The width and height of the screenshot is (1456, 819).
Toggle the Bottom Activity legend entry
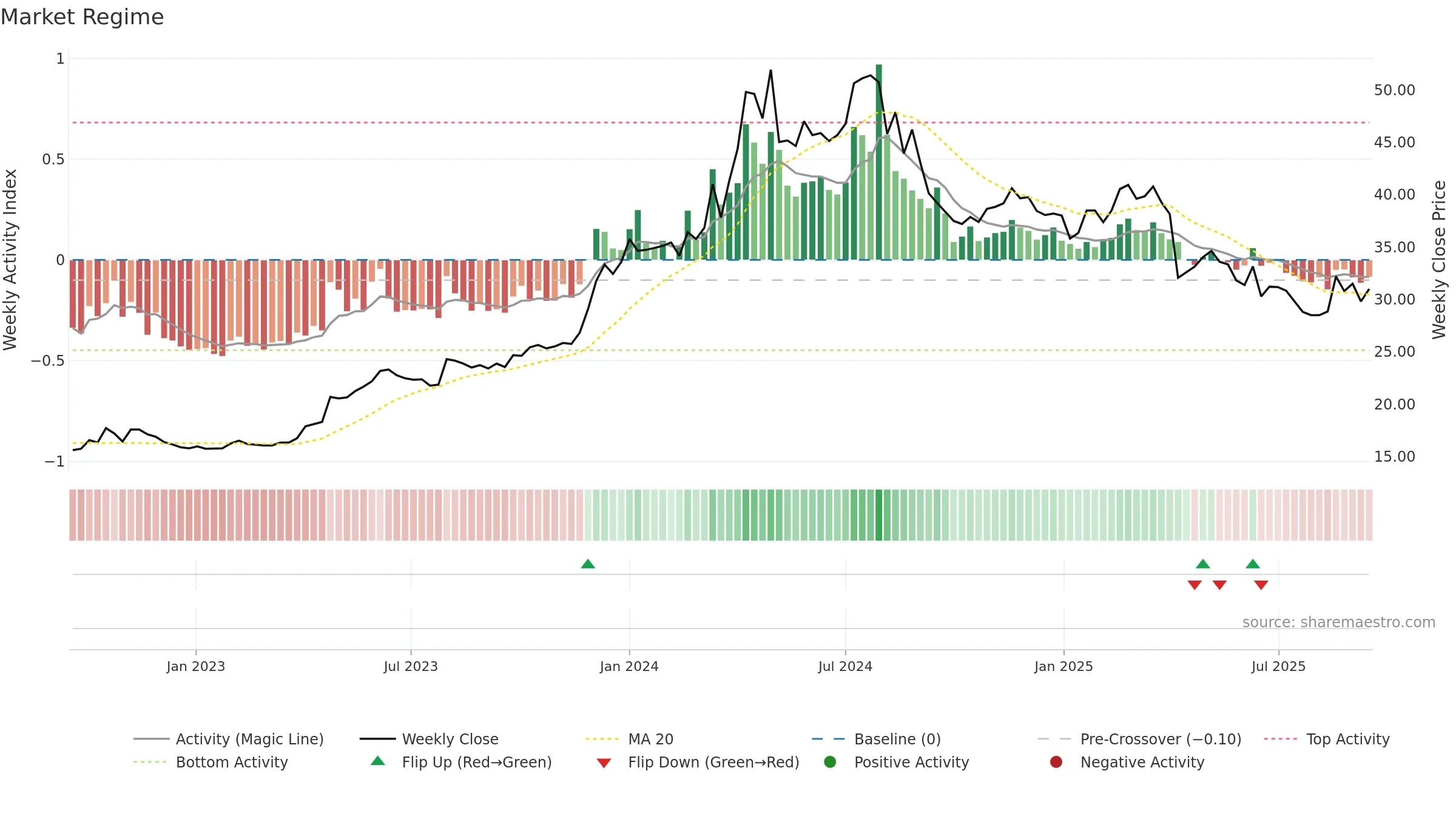point(211,762)
